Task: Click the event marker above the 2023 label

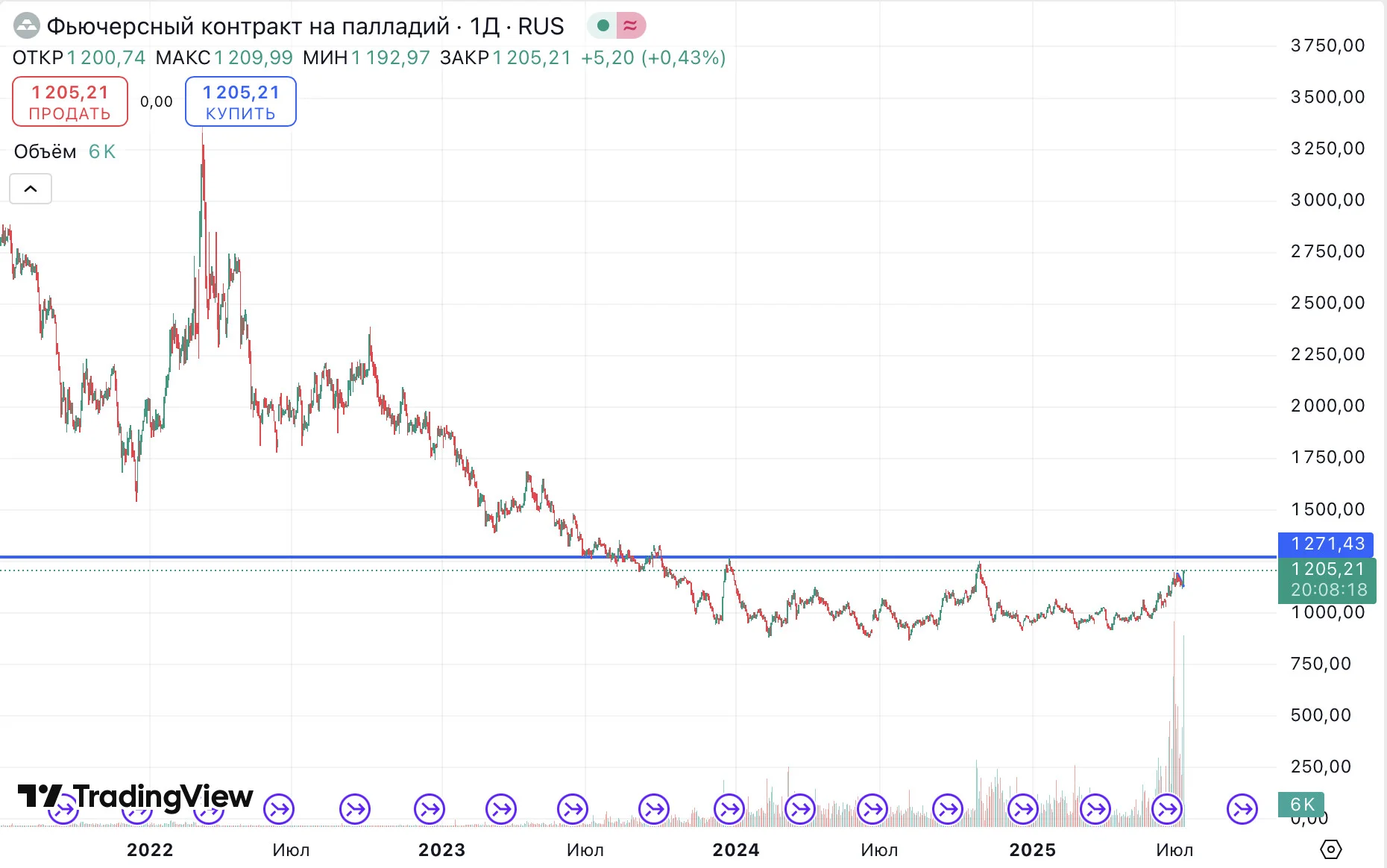Action: (430, 809)
